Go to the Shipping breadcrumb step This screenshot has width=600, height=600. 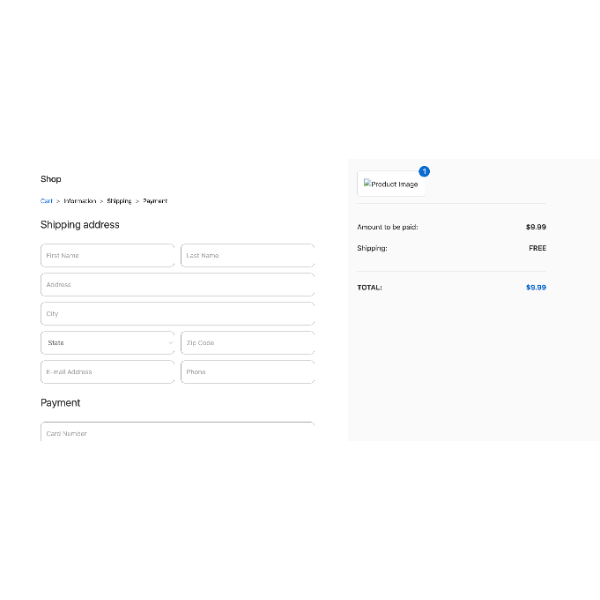pyautogui.click(x=119, y=201)
